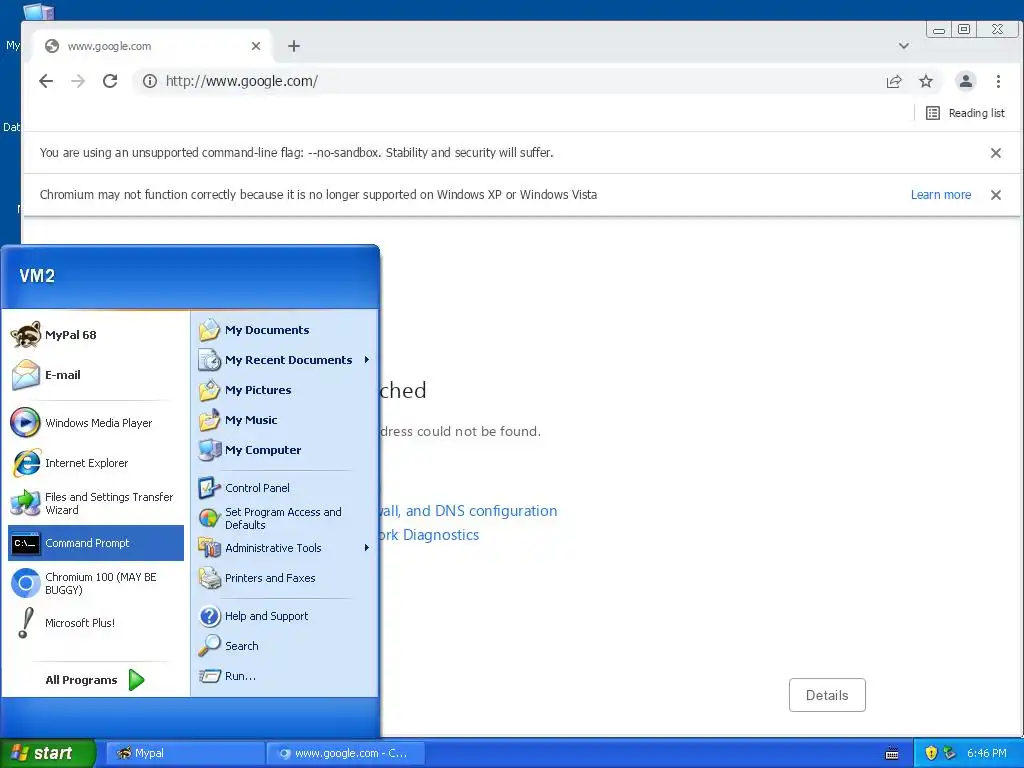Open Control Panel
The image size is (1024, 768).
coord(284,488)
